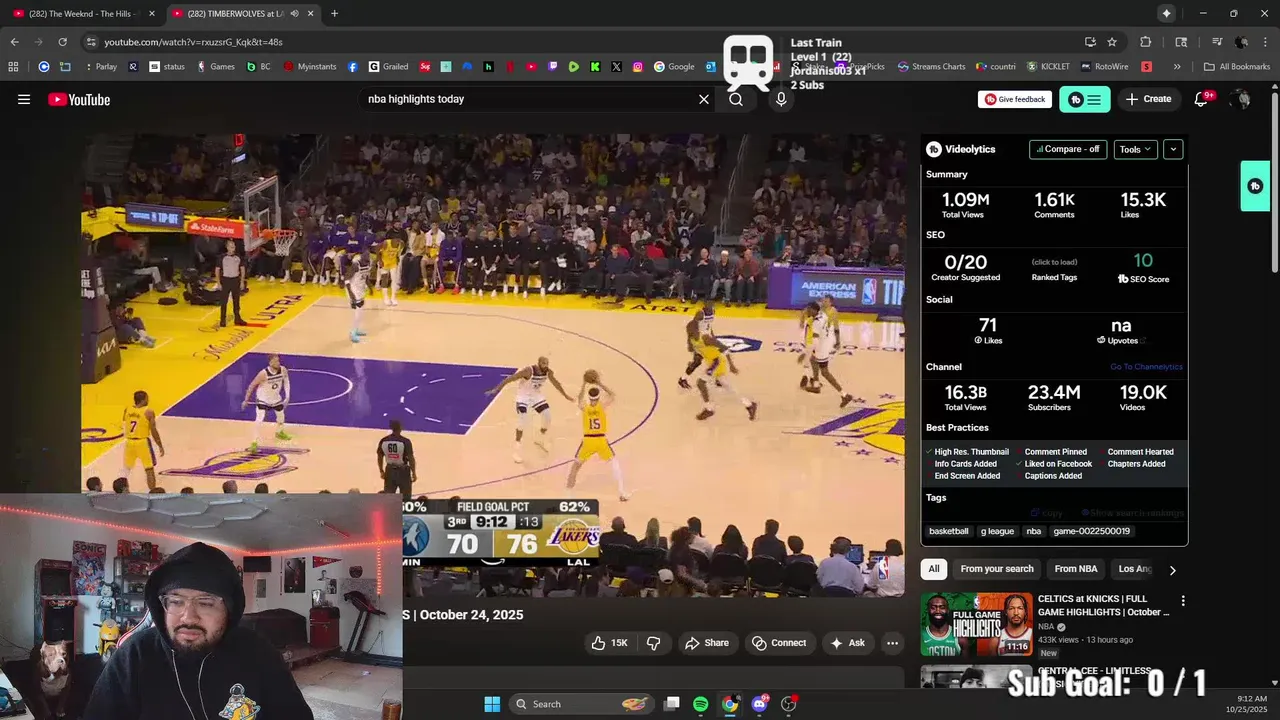Screen dimensions: 1280x720
Task: Open the Grailed bookmark
Action: point(388,67)
